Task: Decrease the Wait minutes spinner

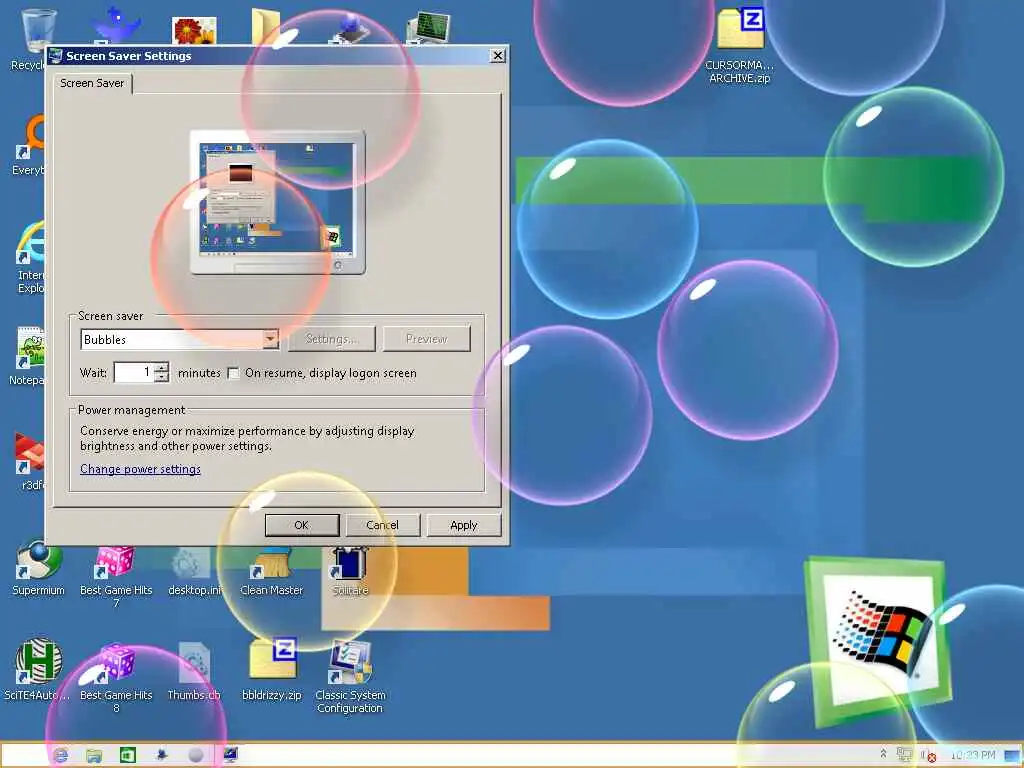Action: coord(162,377)
